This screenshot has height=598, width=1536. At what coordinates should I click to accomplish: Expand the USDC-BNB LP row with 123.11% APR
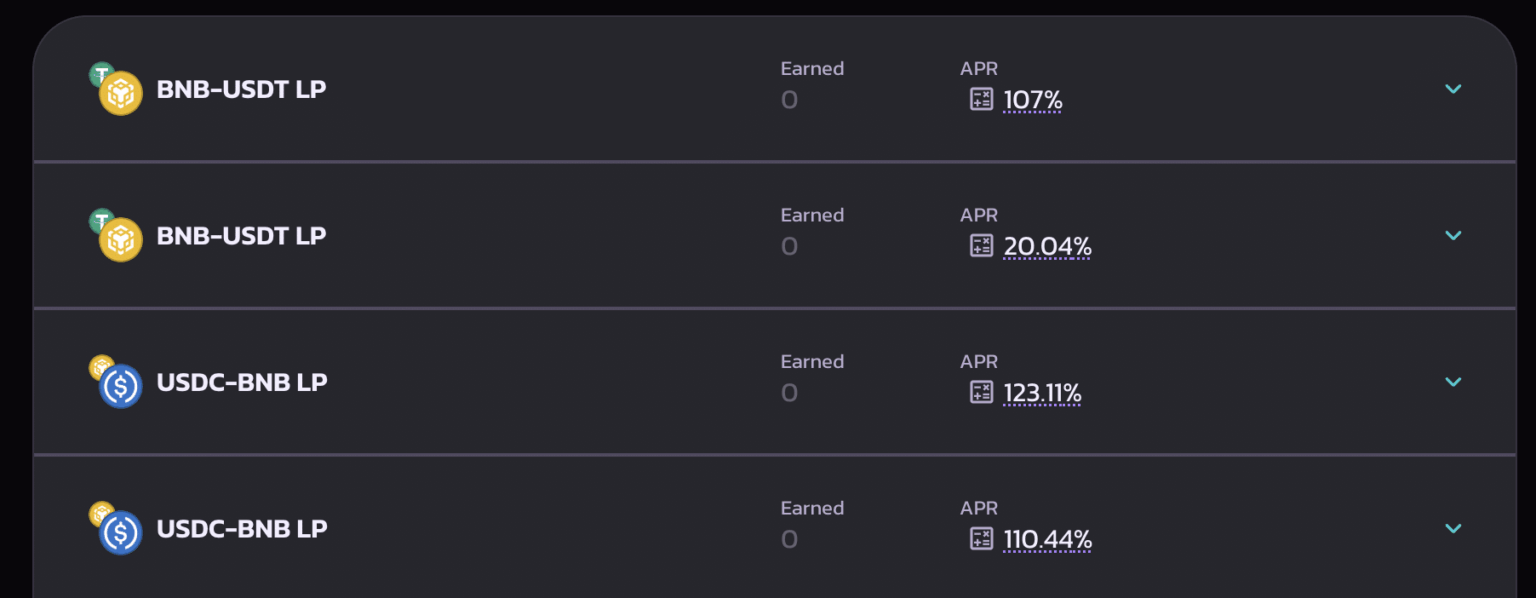[x=1453, y=382]
